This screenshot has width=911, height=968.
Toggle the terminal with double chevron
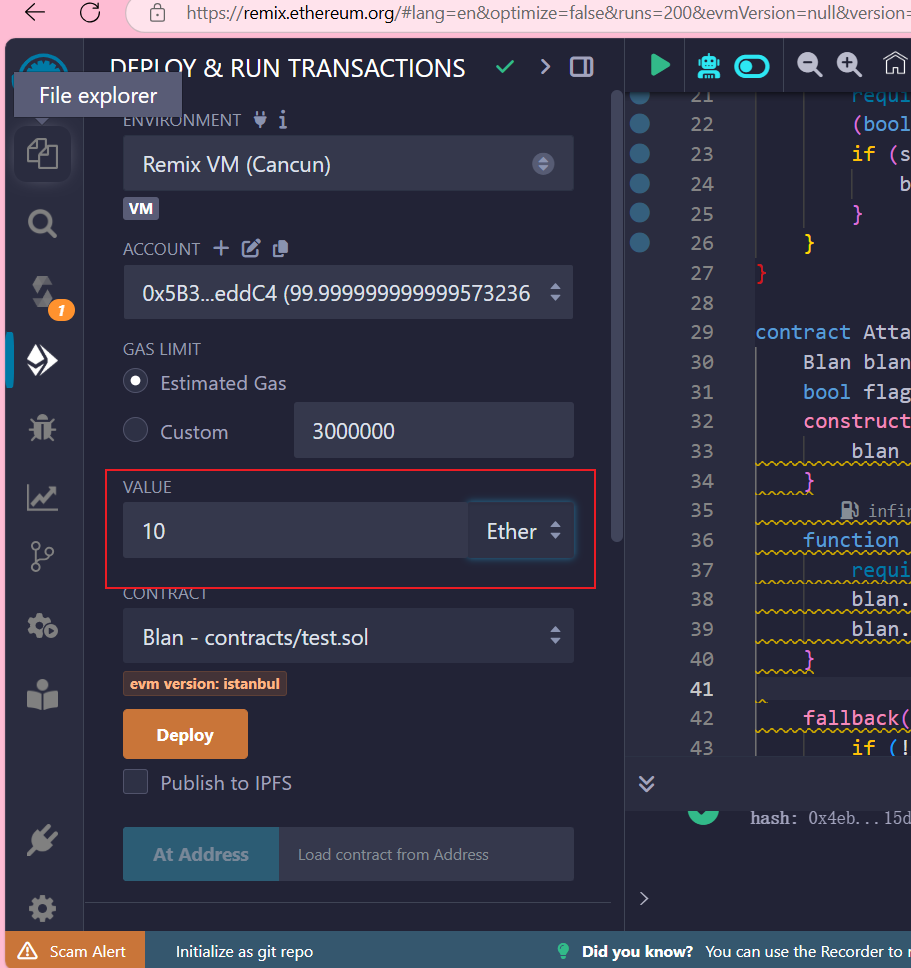(x=646, y=783)
